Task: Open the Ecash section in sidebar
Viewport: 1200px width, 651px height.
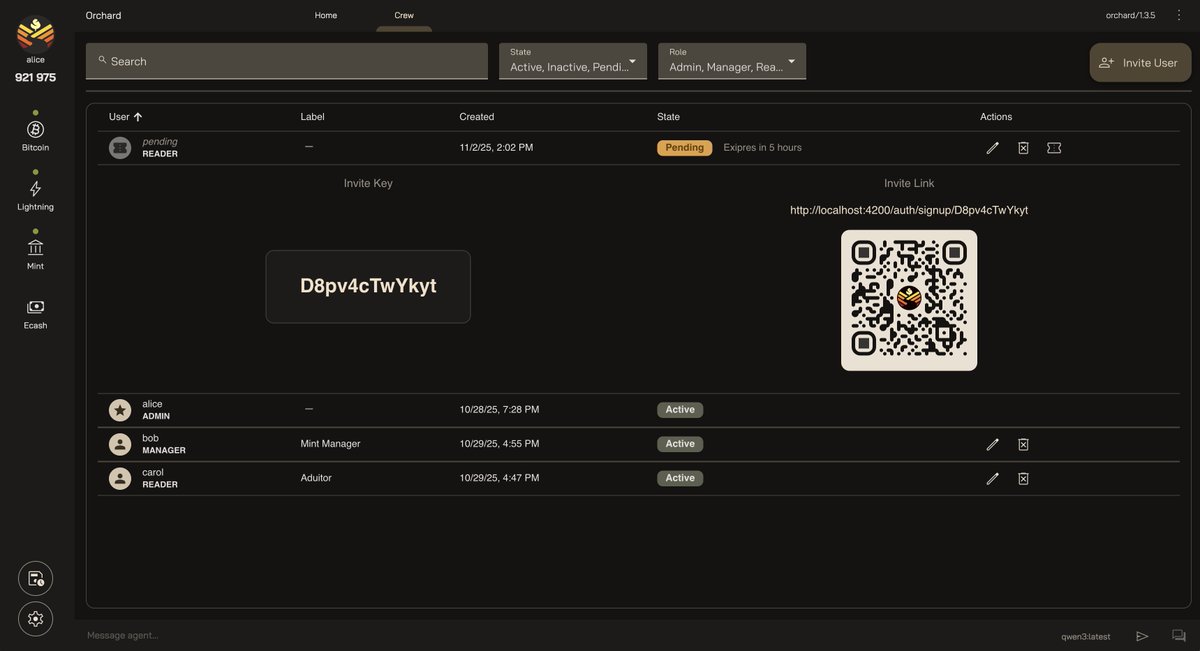Action: point(35,313)
